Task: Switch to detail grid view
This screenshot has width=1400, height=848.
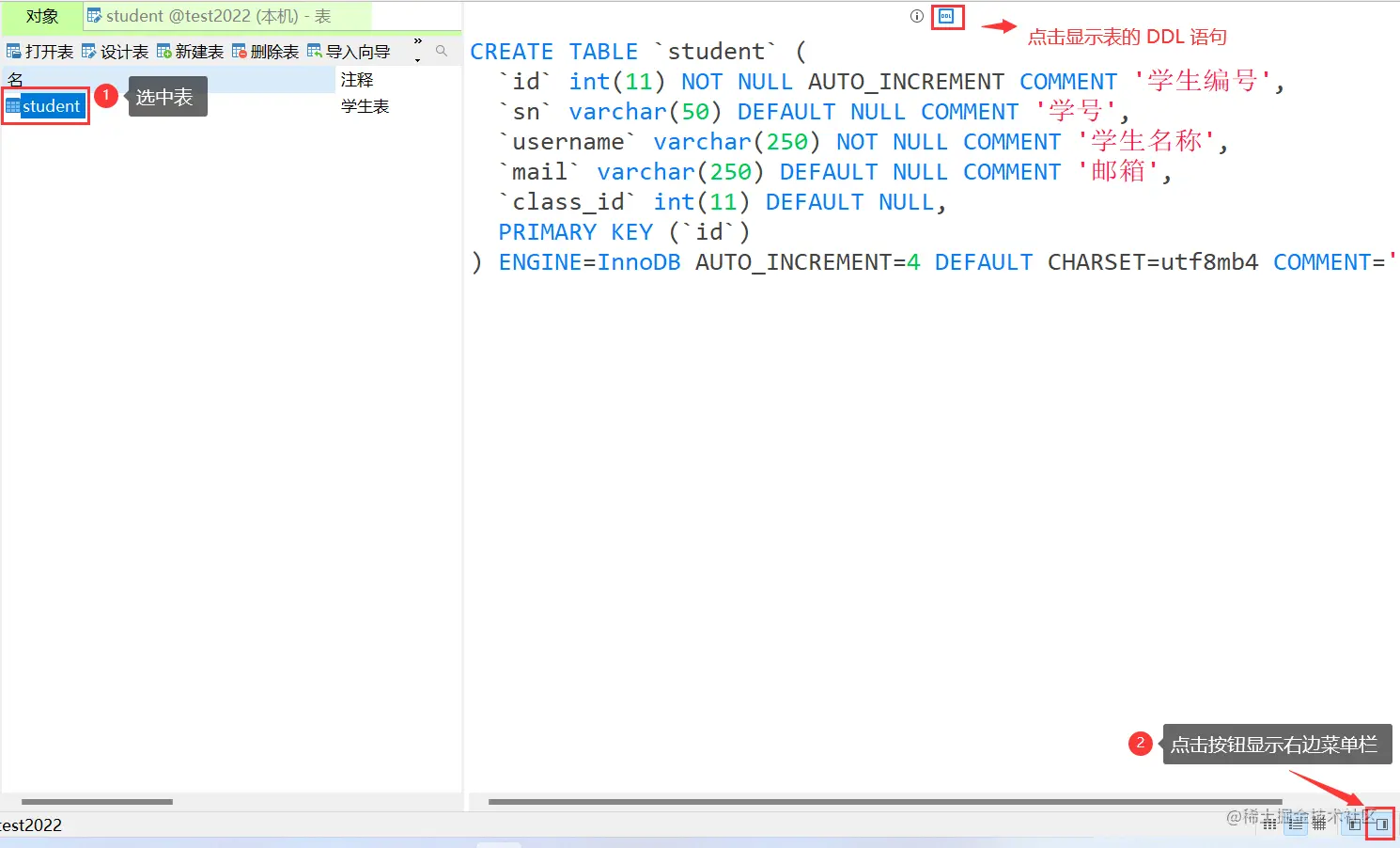Action: [x=1319, y=824]
